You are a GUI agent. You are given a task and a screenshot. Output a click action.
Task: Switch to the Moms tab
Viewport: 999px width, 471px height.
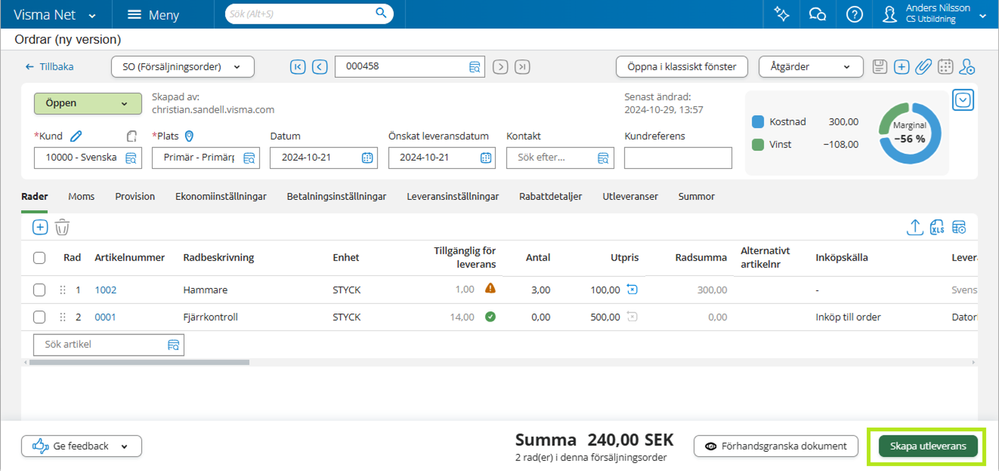pos(81,197)
